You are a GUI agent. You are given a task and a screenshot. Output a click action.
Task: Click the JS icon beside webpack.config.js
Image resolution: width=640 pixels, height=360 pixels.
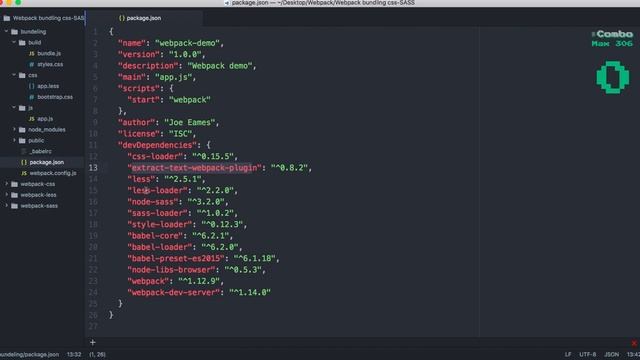pos(24,173)
